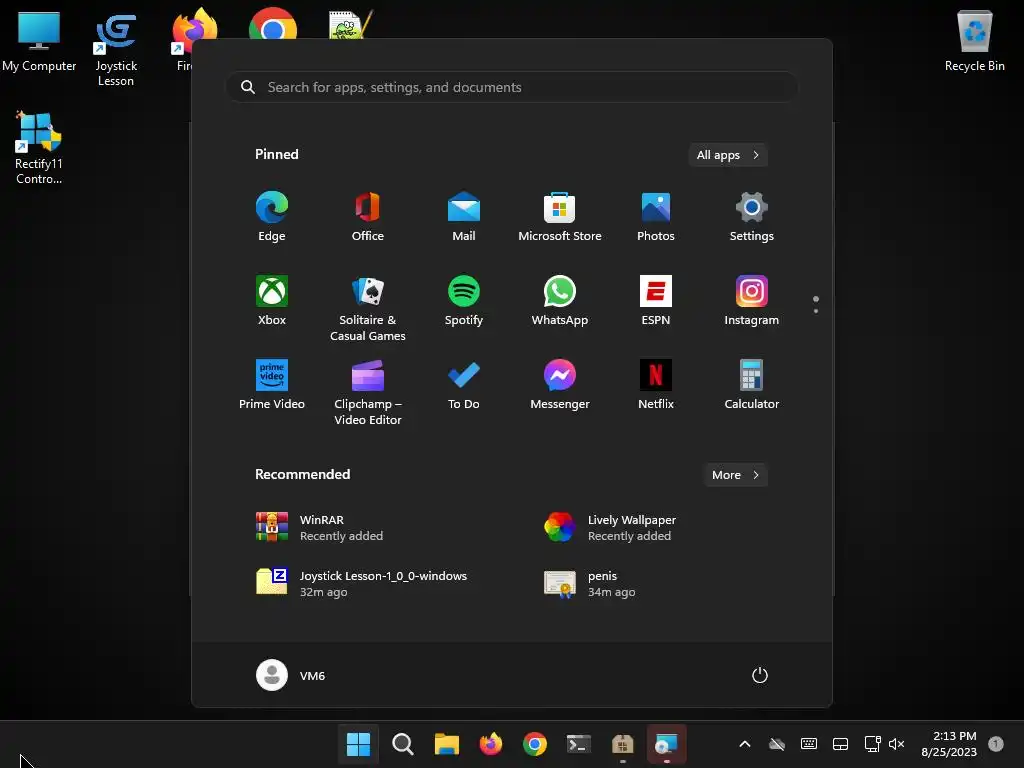Open the WhatsApp app
Viewport: 1024px width, 768px height.
click(560, 300)
